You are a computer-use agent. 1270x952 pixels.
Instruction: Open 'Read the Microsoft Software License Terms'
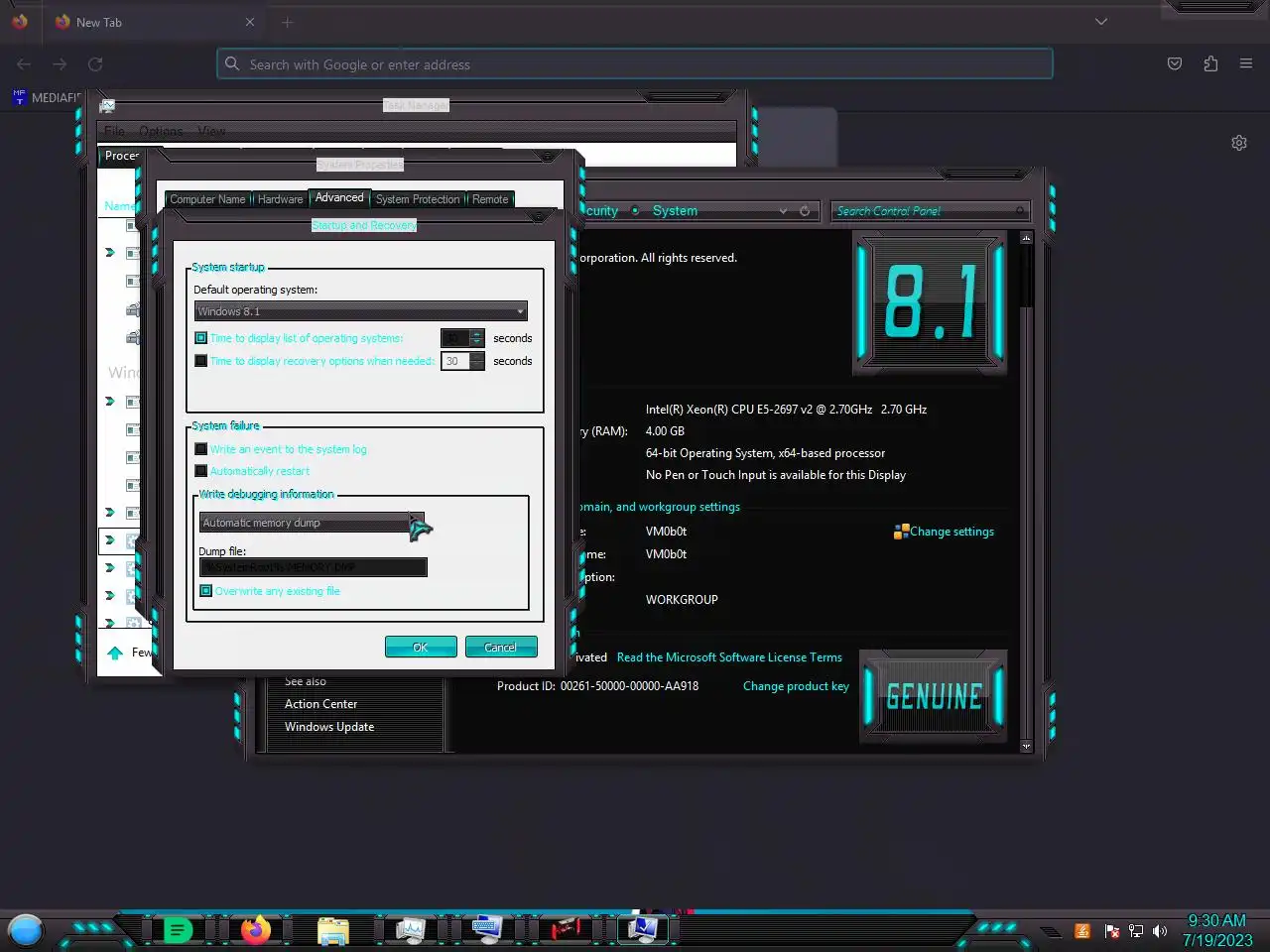[729, 657]
